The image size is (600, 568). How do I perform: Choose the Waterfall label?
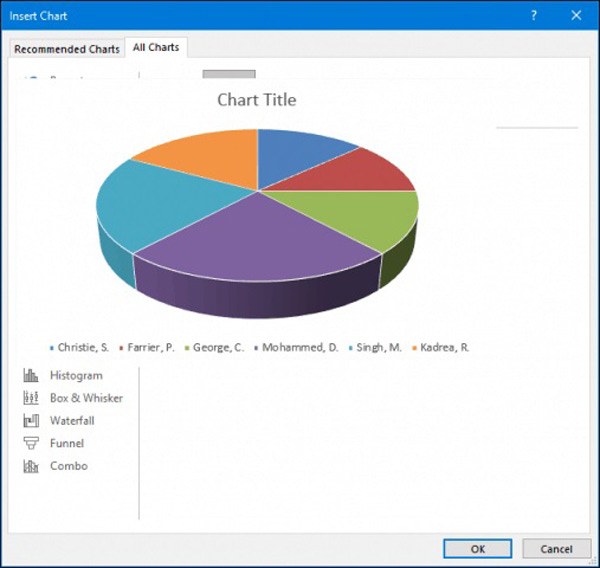72,421
